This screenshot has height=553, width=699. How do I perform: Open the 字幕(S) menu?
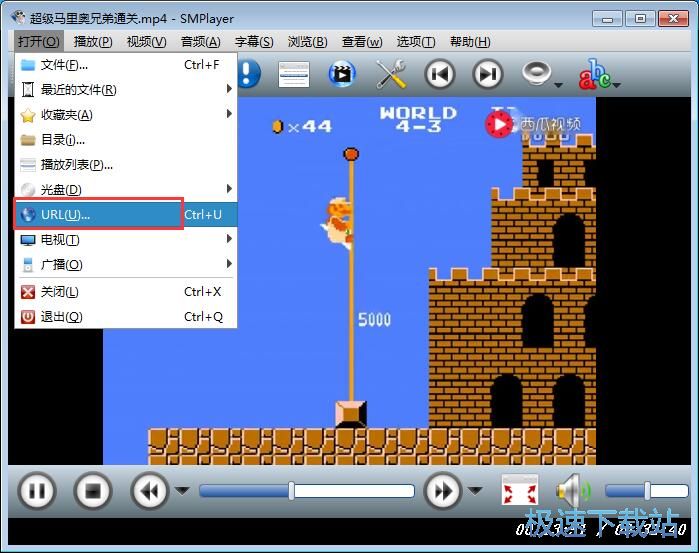pyautogui.click(x=254, y=41)
